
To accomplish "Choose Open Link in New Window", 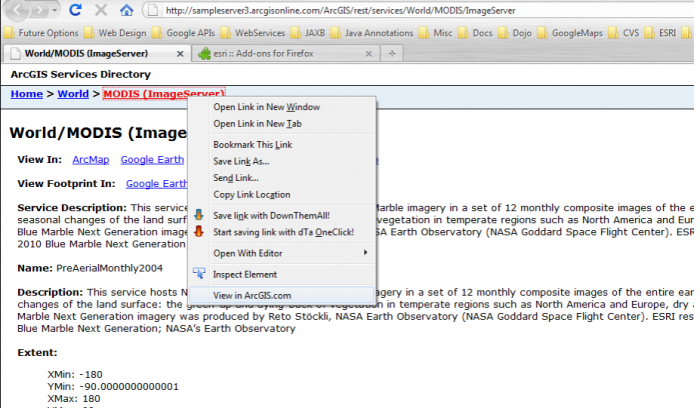I will tap(282, 107).
